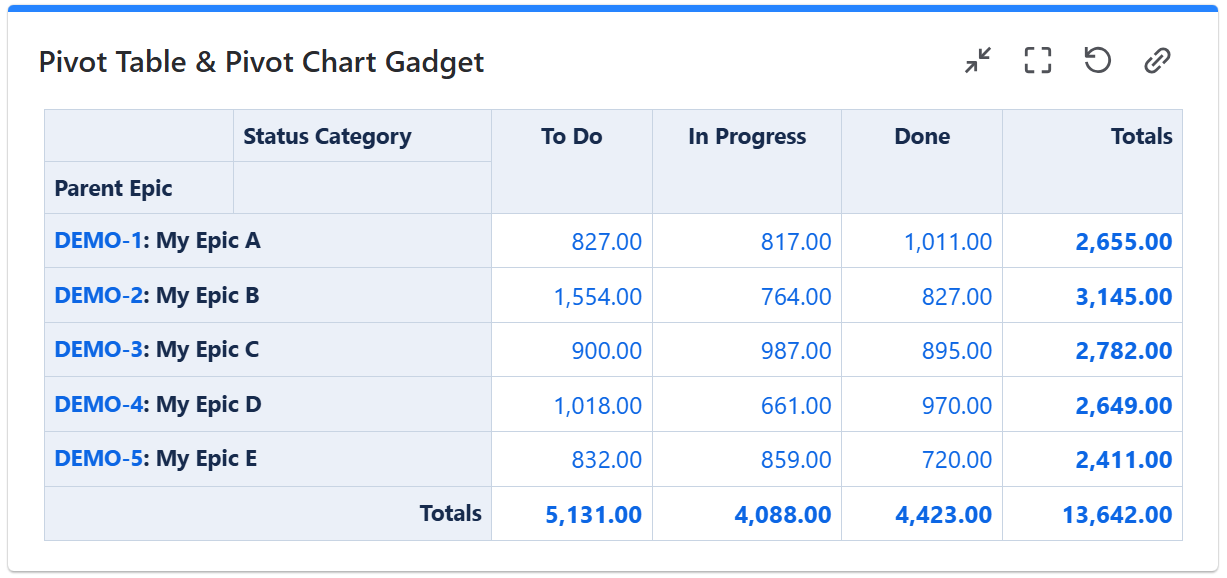Click the Status Category header cell
The width and height of the screenshot is (1227, 578).
pyautogui.click(x=327, y=137)
